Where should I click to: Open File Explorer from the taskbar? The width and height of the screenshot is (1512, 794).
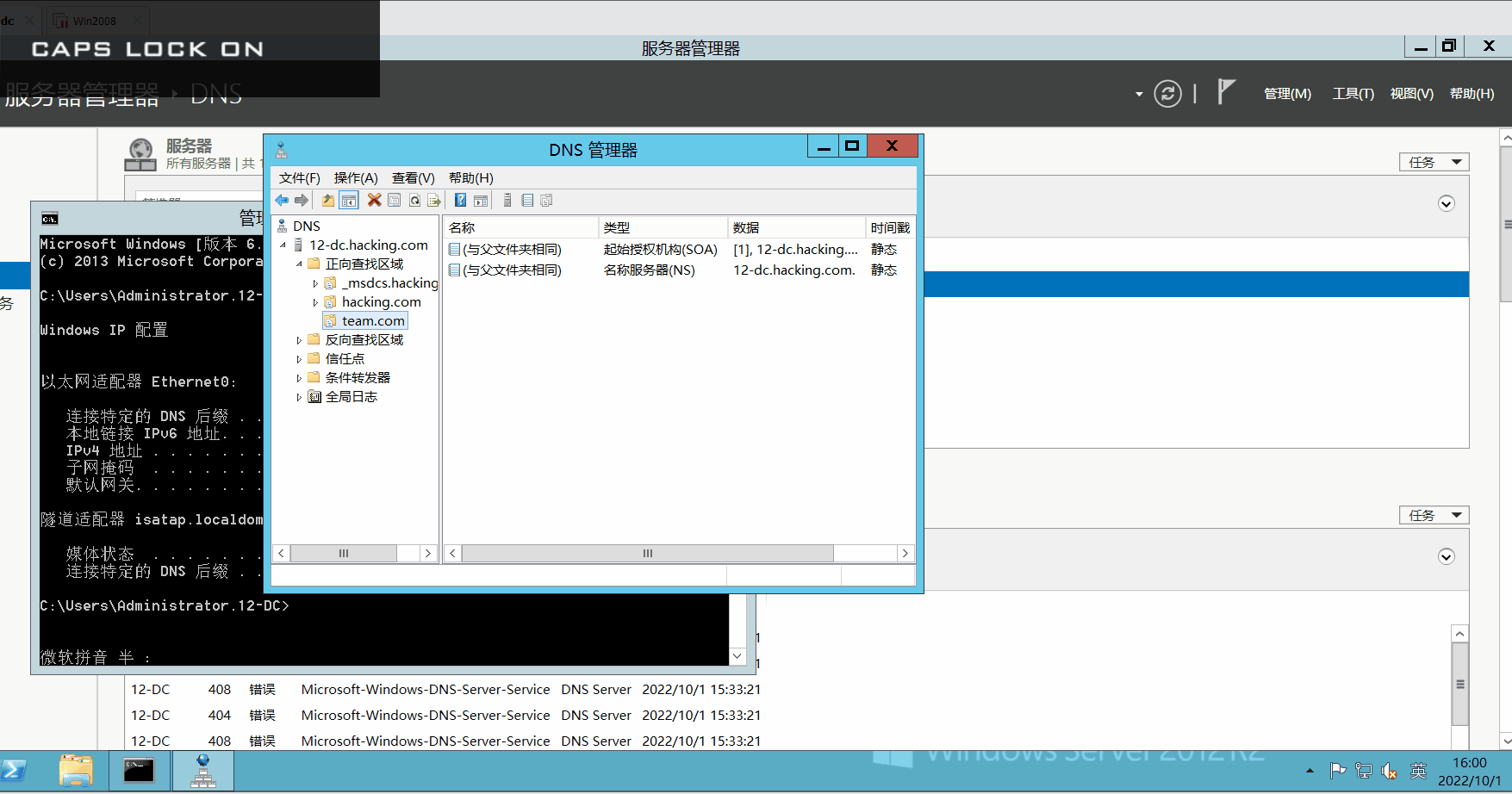point(76,771)
